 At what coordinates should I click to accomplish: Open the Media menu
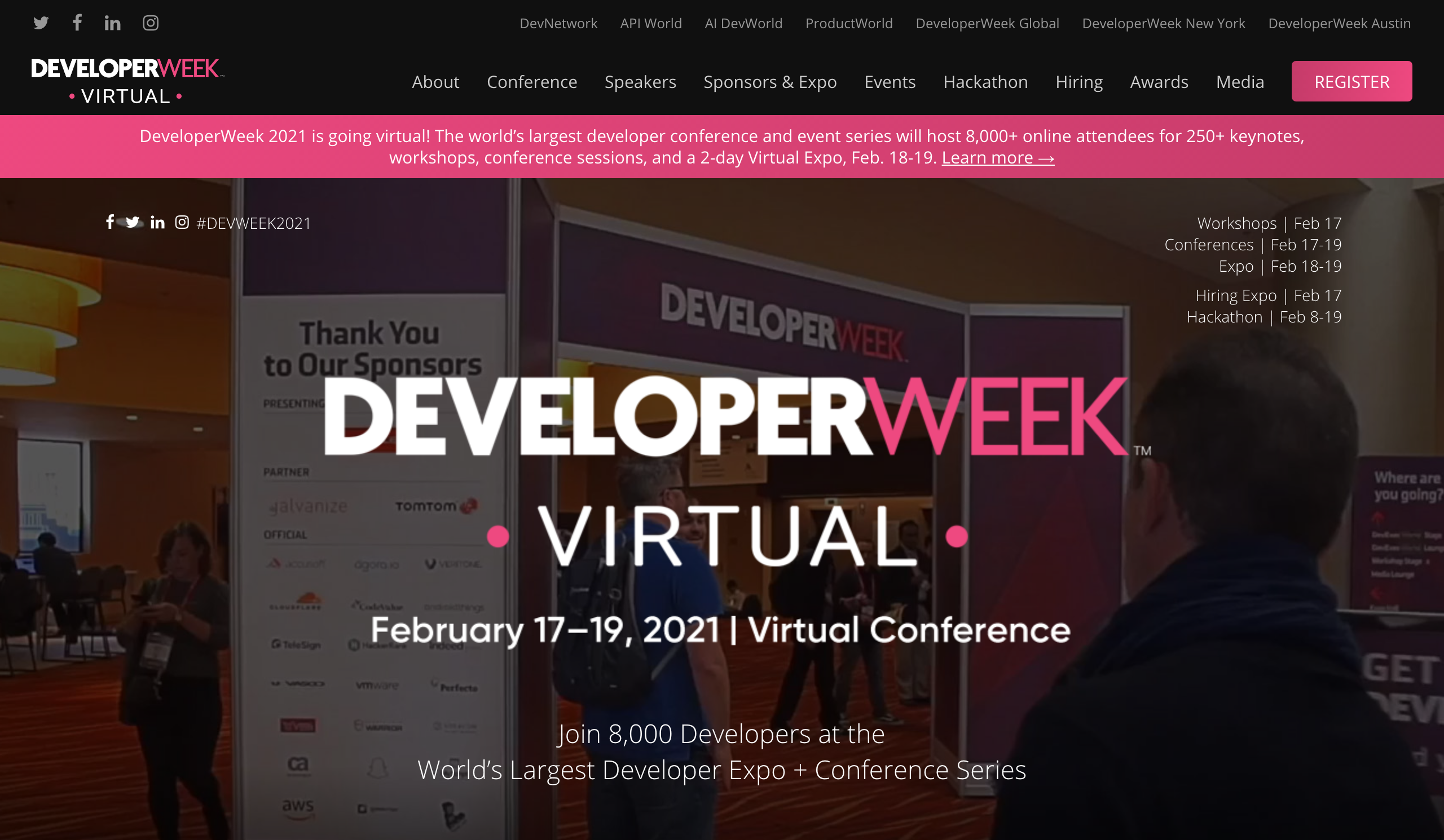(x=1240, y=82)
